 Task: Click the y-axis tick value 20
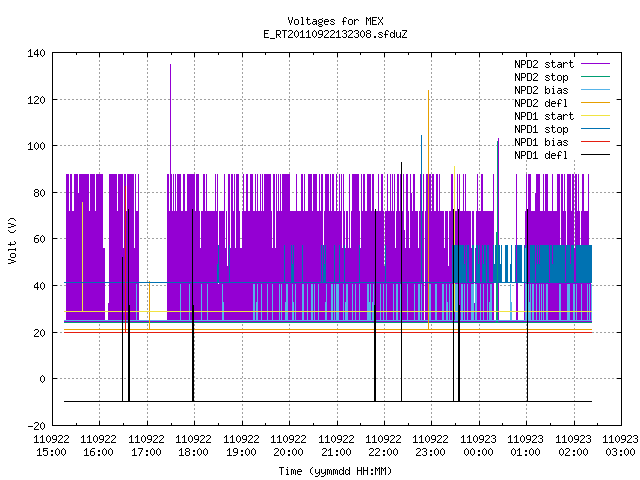39,333
